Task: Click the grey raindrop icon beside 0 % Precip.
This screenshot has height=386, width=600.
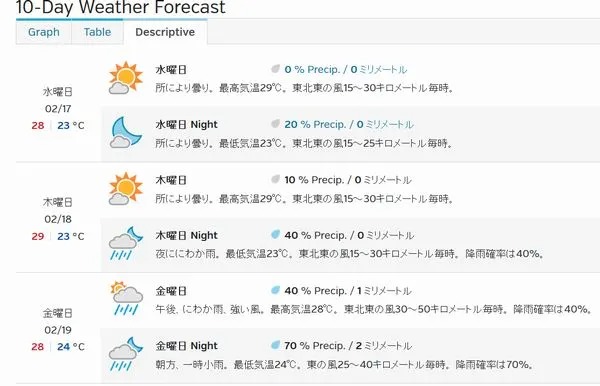Action: [275, 69]
